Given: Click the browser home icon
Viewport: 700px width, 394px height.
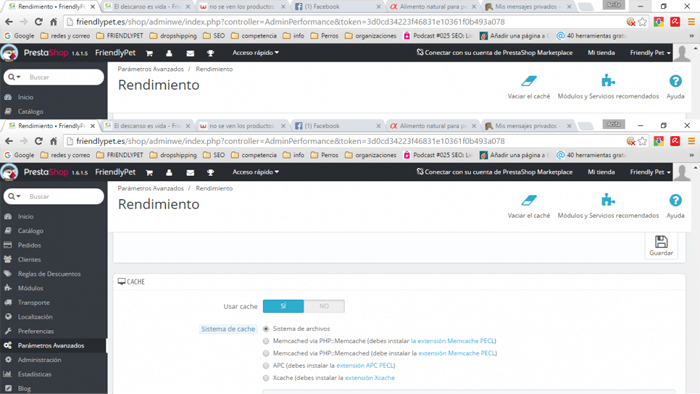Looking at the screenshot, I should click(54, 141).
